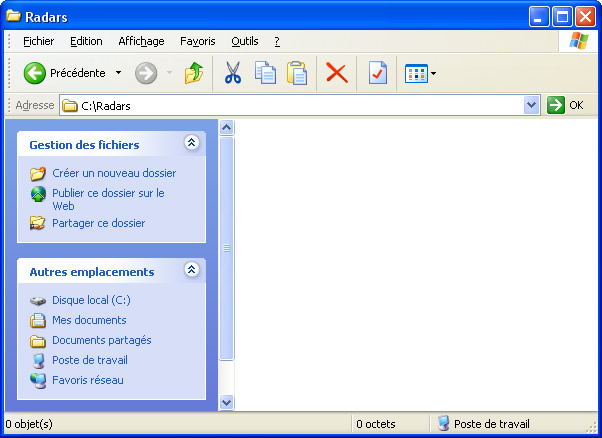Screen dimensions: 602x438
Task: Click the shared folder icon beside Partager
Action: pos(38,223)
